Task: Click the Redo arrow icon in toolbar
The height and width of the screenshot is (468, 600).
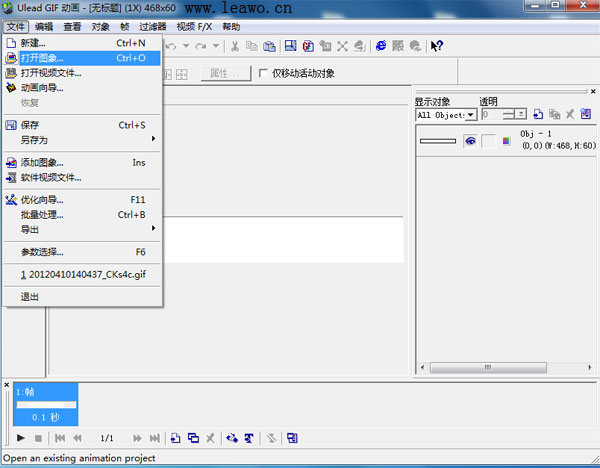Action: pos(201,46)
